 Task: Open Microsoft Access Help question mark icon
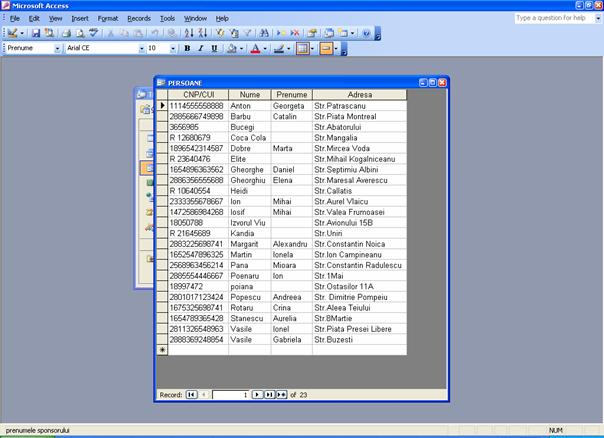tap(365, 33)
